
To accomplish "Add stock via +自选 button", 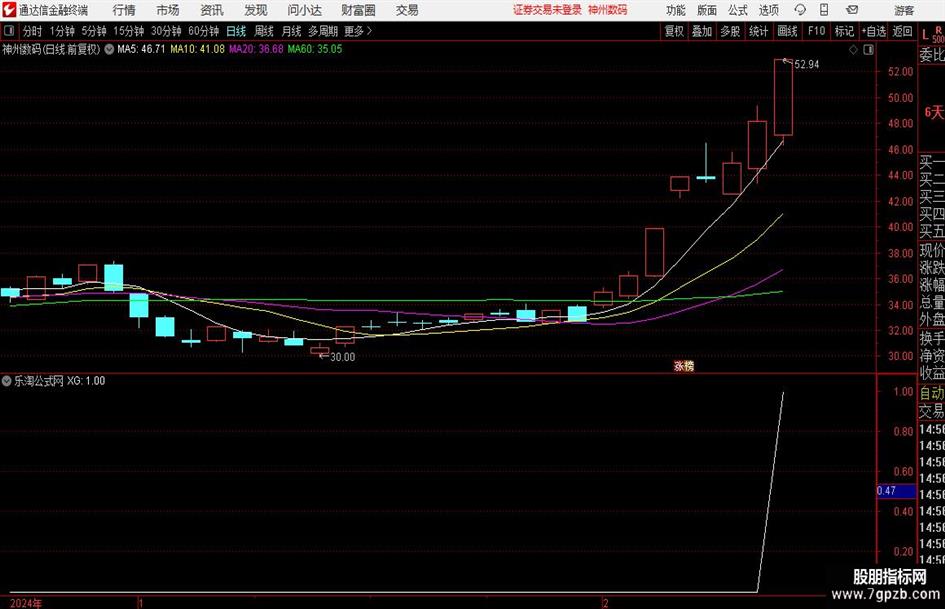I will point(874,31).
